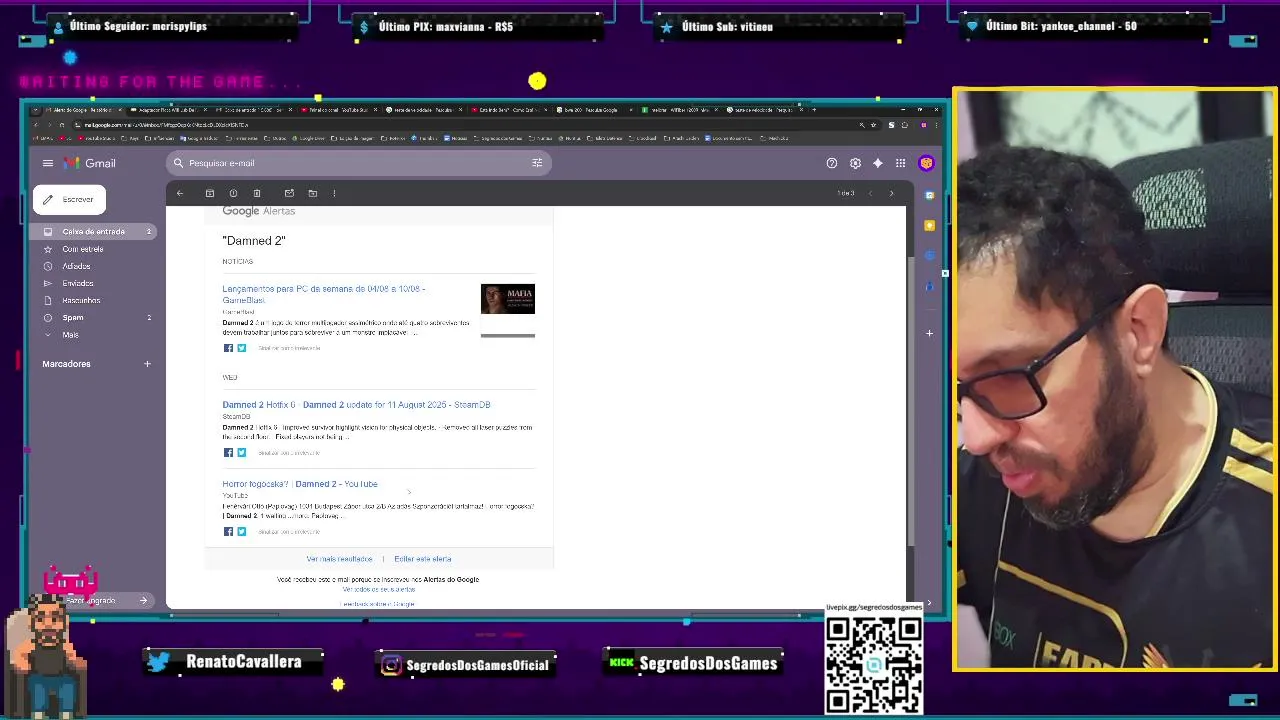The width and height of the screenshot is (1280, 720).
Task: Share GameBlast article on Twitter
Action: tap(241, 348)
